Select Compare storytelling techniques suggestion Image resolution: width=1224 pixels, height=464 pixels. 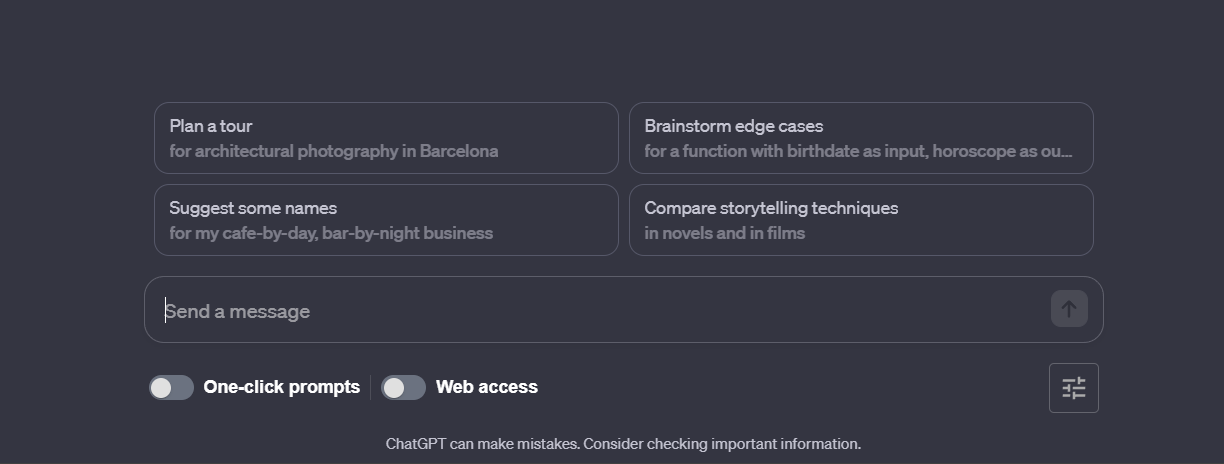pos(860,220)
